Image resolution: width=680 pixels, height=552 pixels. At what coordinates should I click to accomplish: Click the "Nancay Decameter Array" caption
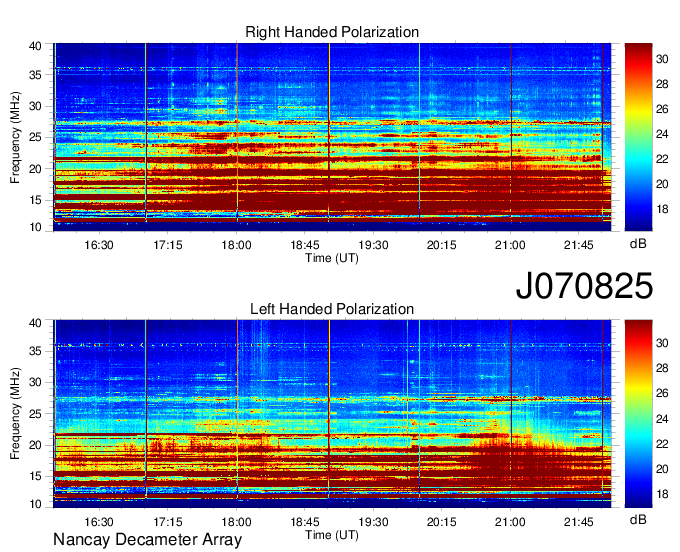(147, 540)
